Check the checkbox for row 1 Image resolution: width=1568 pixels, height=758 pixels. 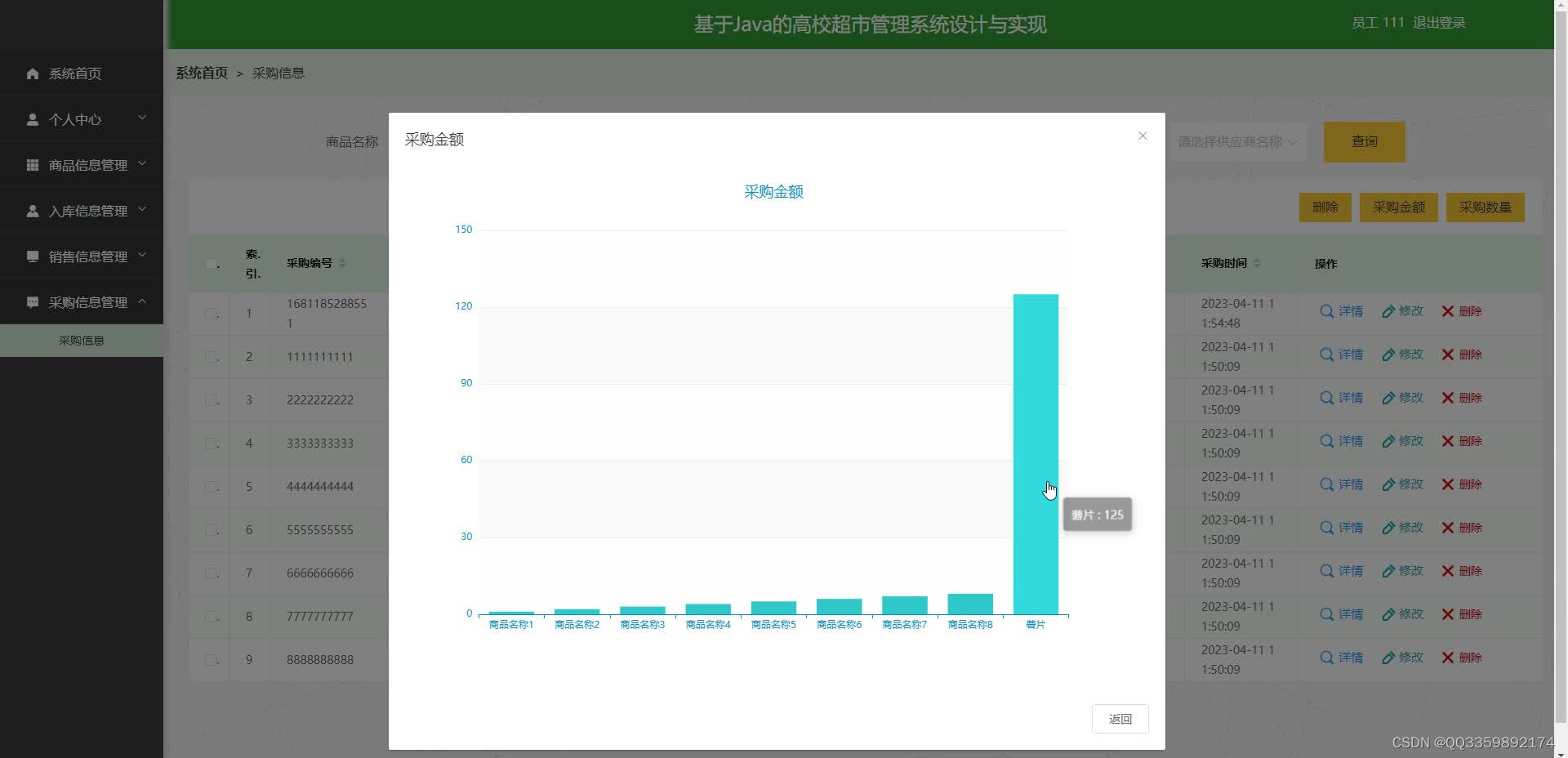pyautogui.click(x=211, y=314)
